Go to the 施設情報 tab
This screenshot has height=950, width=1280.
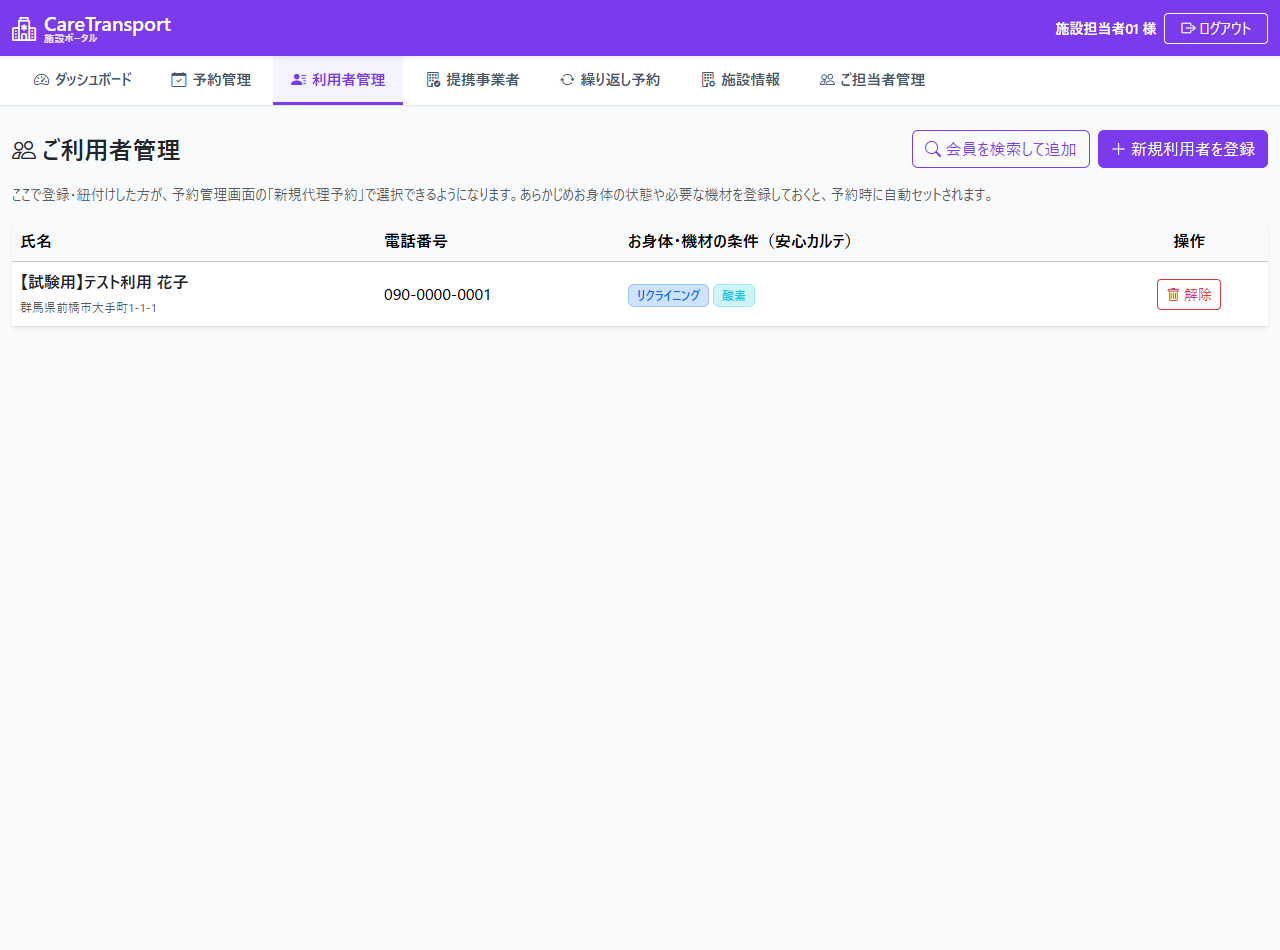click(741, 80)
